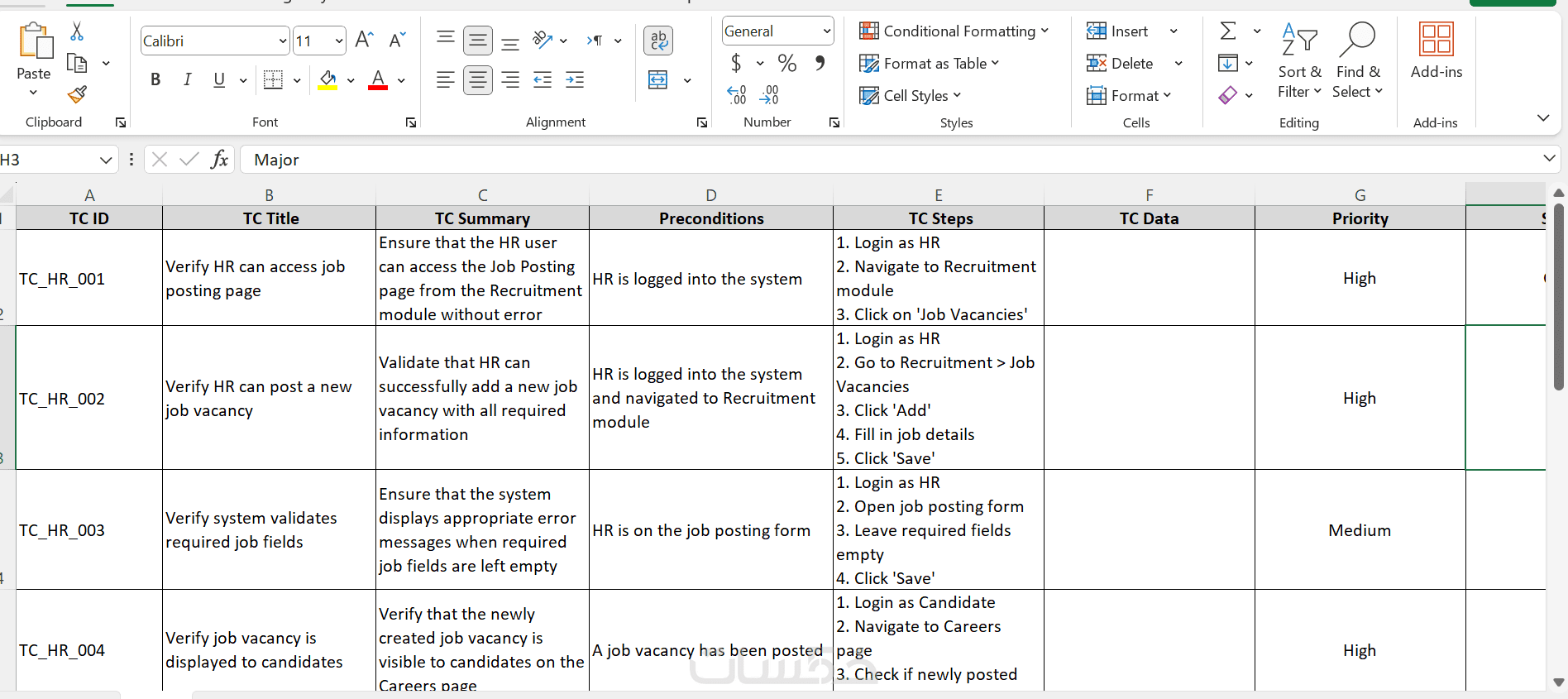Open the font size dropdown

339,41
